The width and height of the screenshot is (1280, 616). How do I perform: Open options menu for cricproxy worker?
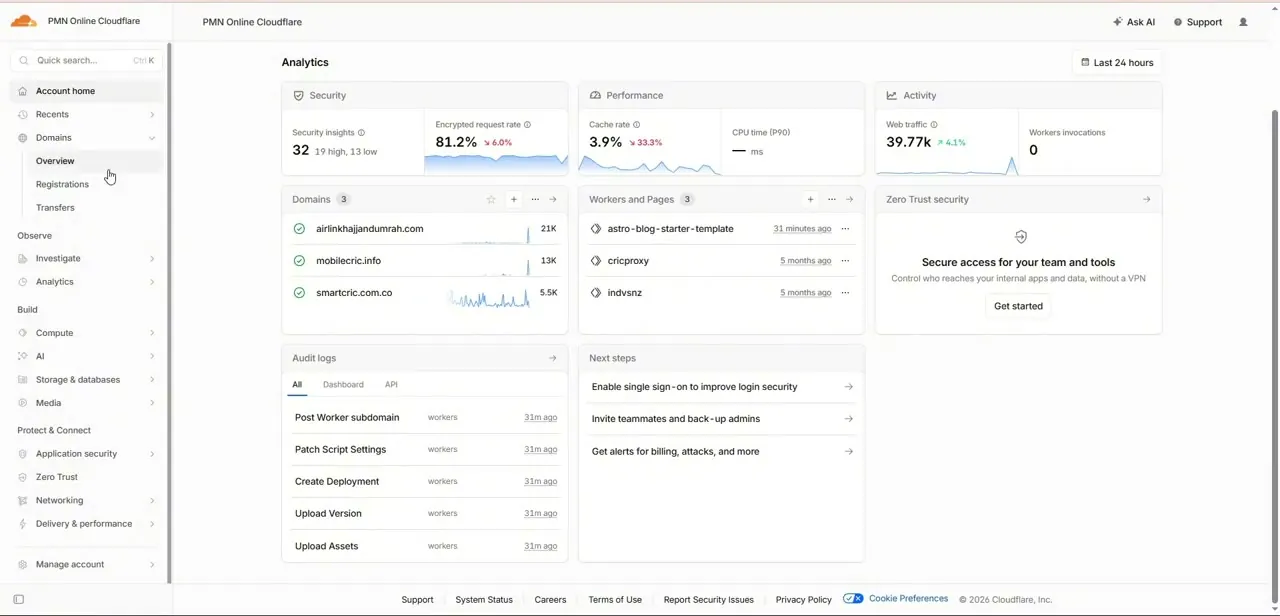[846, 261]
